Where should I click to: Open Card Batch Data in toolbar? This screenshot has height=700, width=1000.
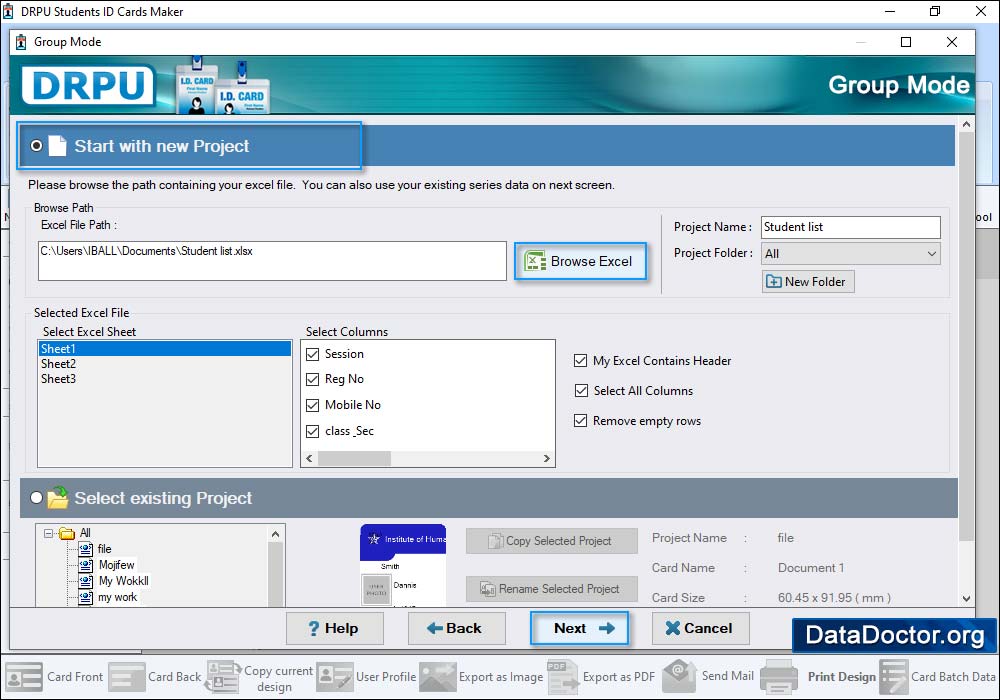(938, 677)
